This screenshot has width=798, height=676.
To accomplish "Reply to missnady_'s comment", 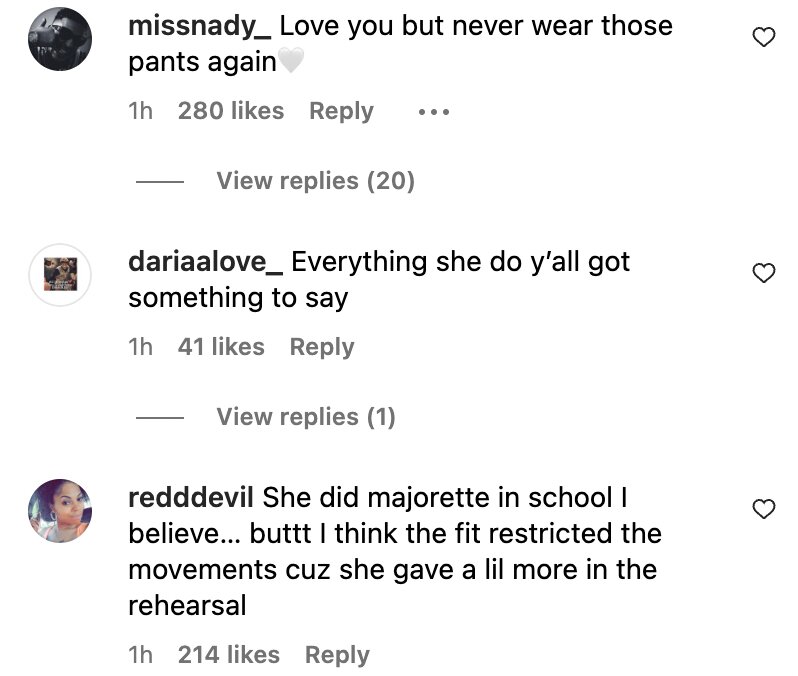I will click(x=341, y=111).
